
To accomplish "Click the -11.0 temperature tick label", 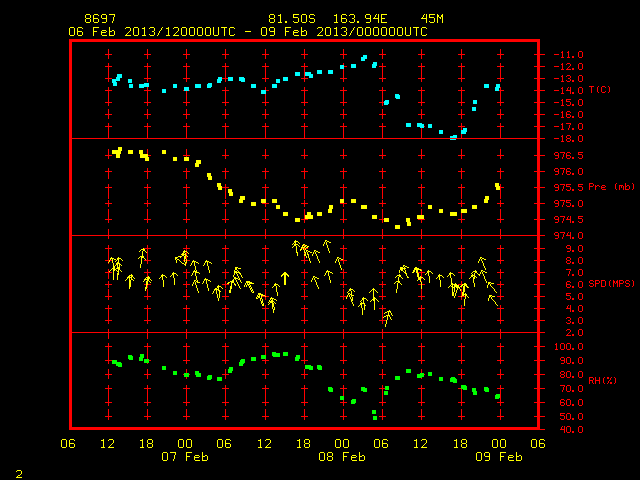I will (569, 55).
